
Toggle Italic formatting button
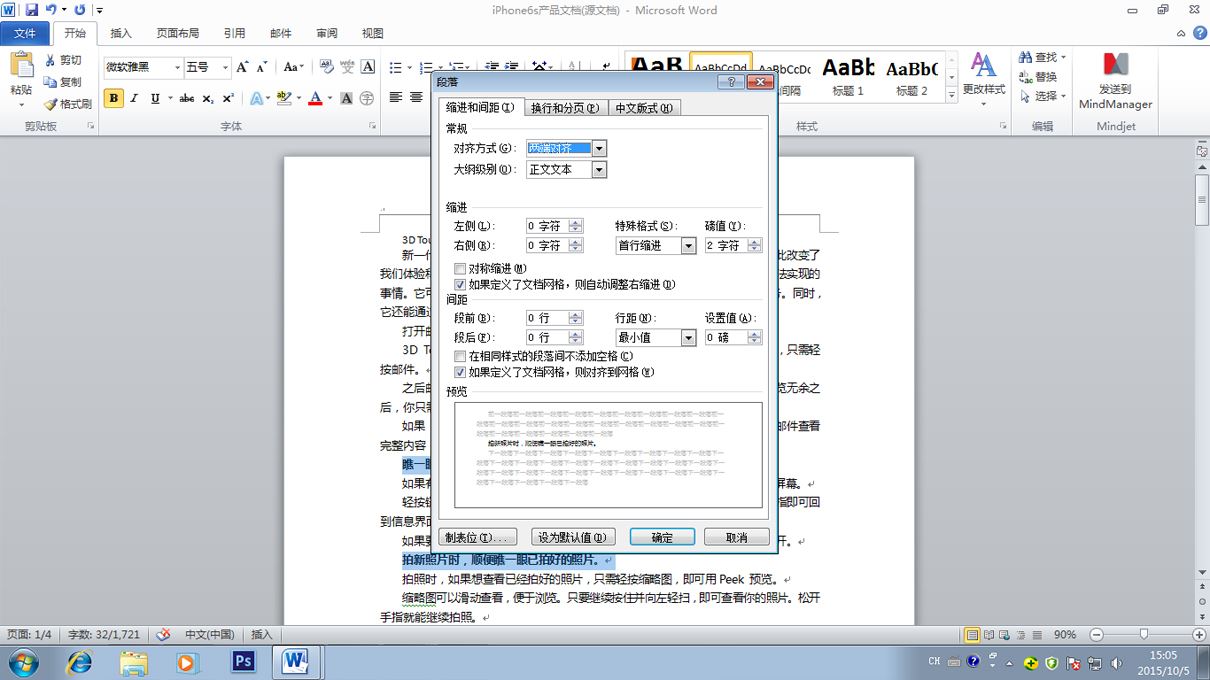click(135, 98)
